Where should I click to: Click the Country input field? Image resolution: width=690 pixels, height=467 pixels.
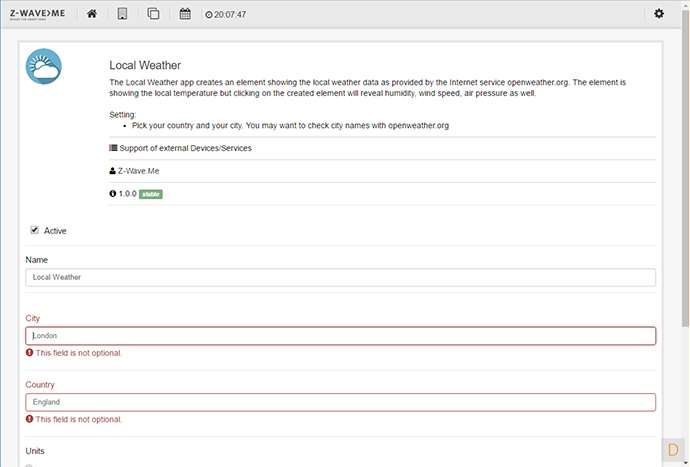tap(340, 402)
